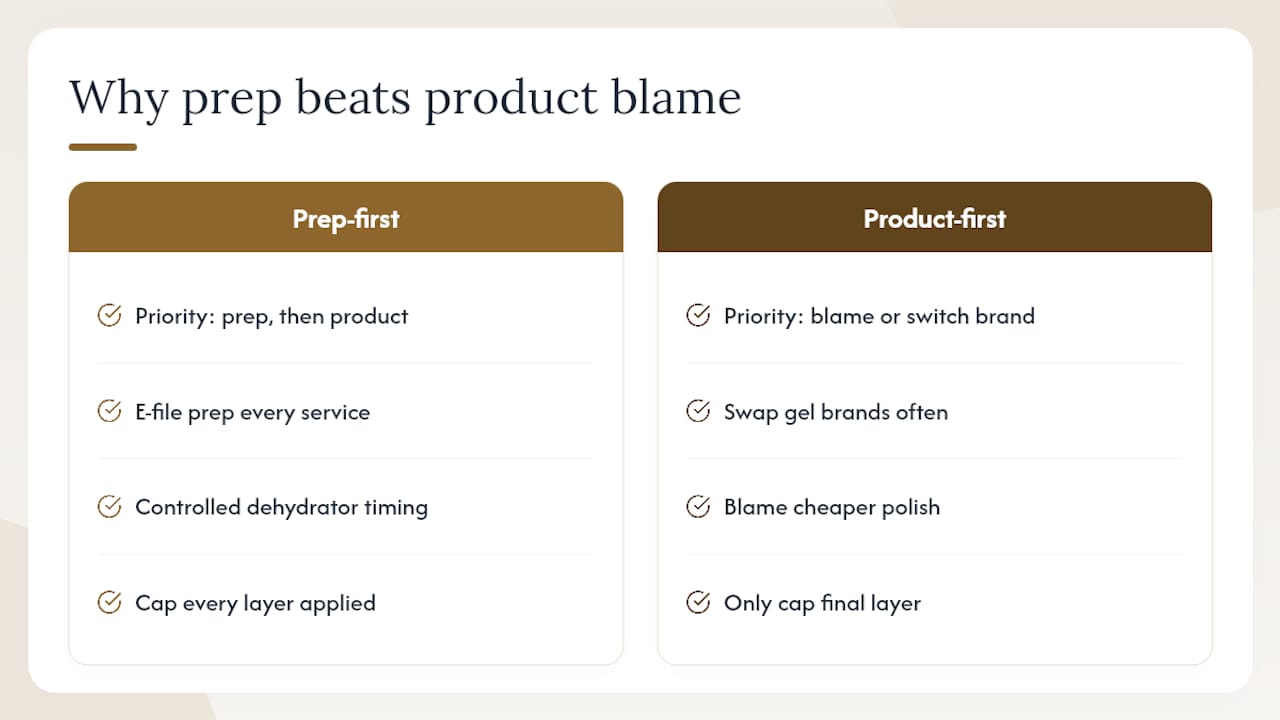Click check icon next to 'E-file prep every service'
Image resolution: width=1280 pixels, height=720 pixels.
109,411
